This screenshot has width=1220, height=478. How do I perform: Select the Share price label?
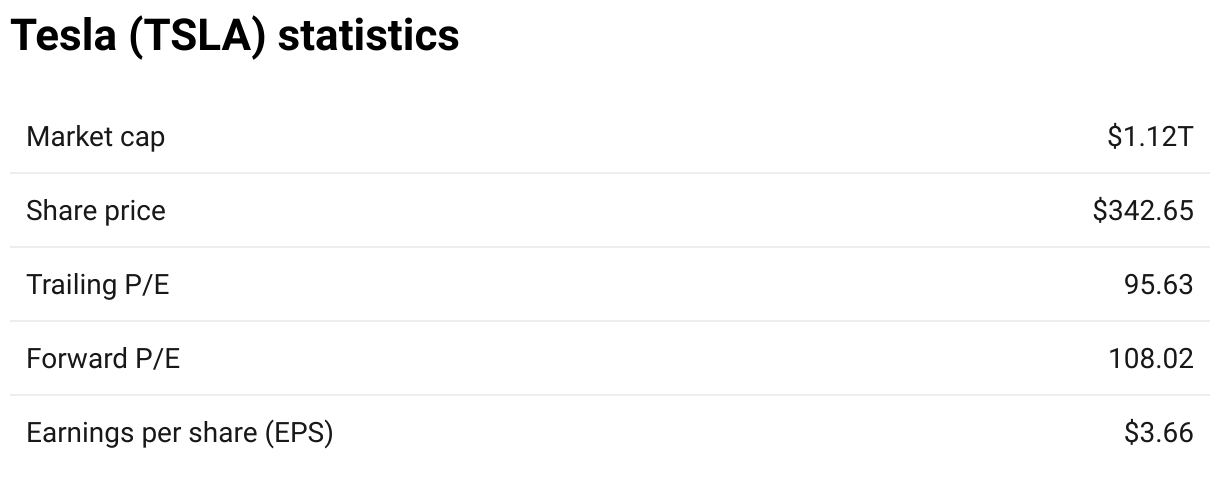pyautogui.click(x=96, y=211)
